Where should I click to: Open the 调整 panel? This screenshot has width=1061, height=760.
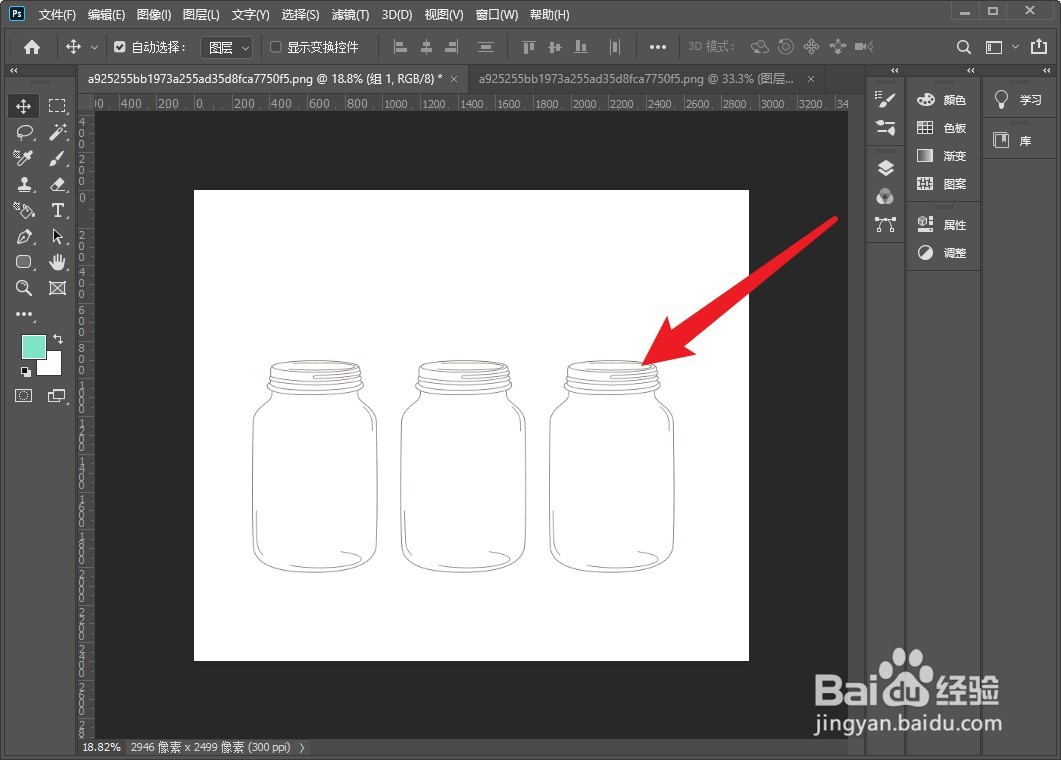[x=942, y=252]
